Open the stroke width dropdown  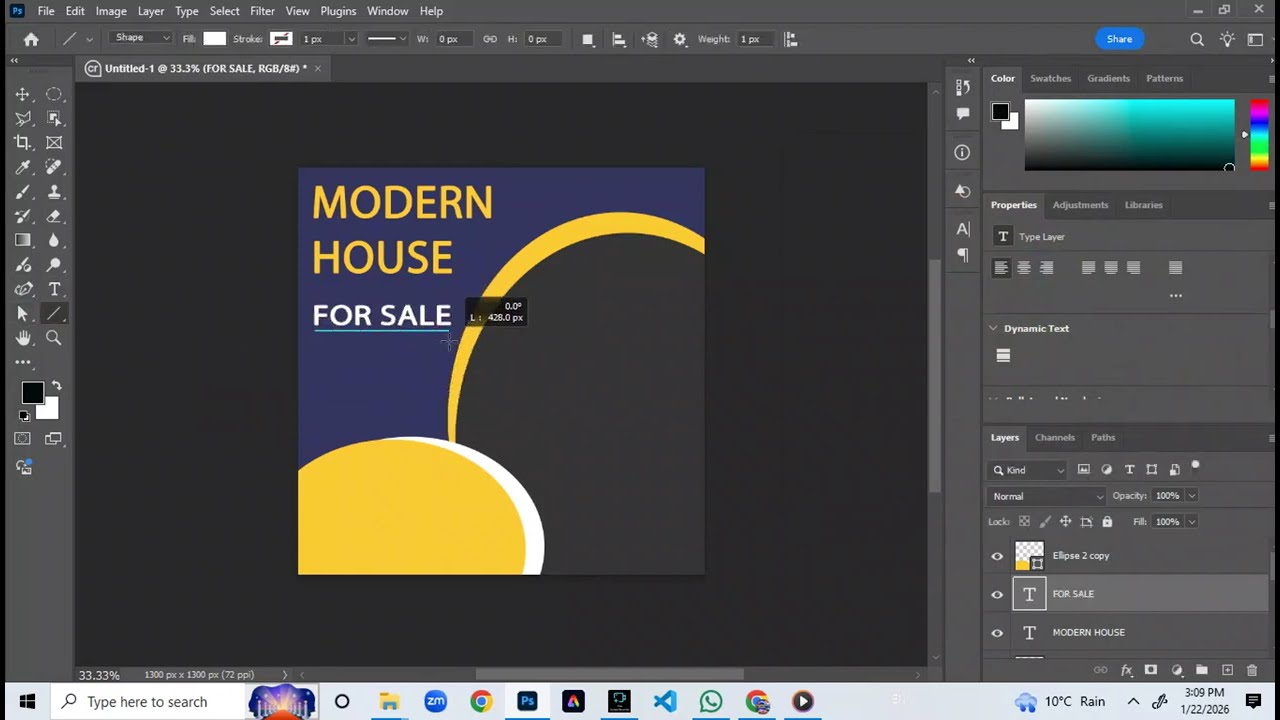tap(350, 39)
